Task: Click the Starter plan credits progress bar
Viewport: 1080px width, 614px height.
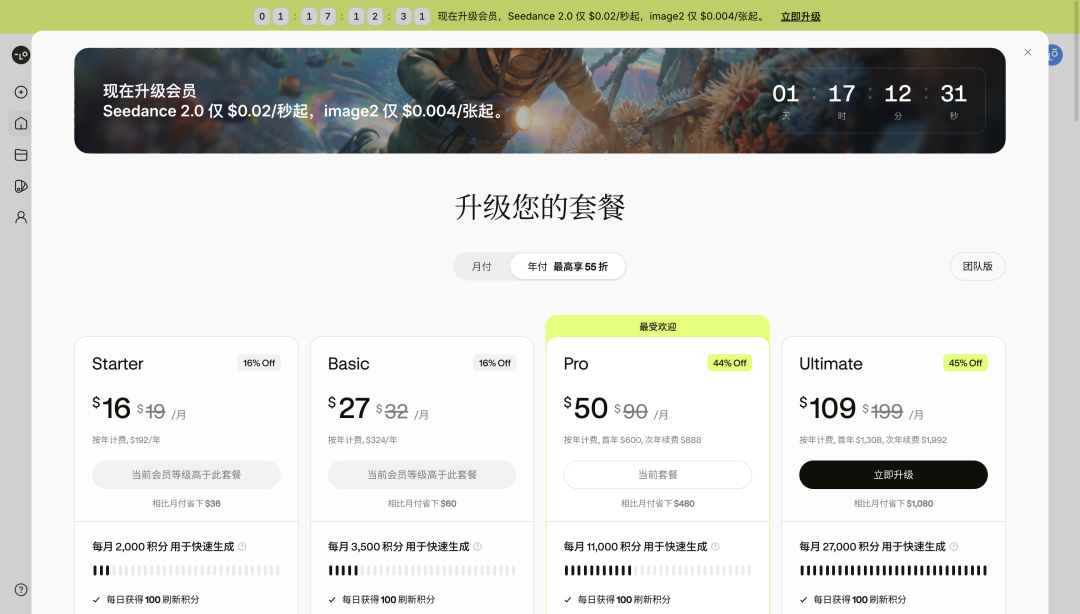Action: (186, 571)
